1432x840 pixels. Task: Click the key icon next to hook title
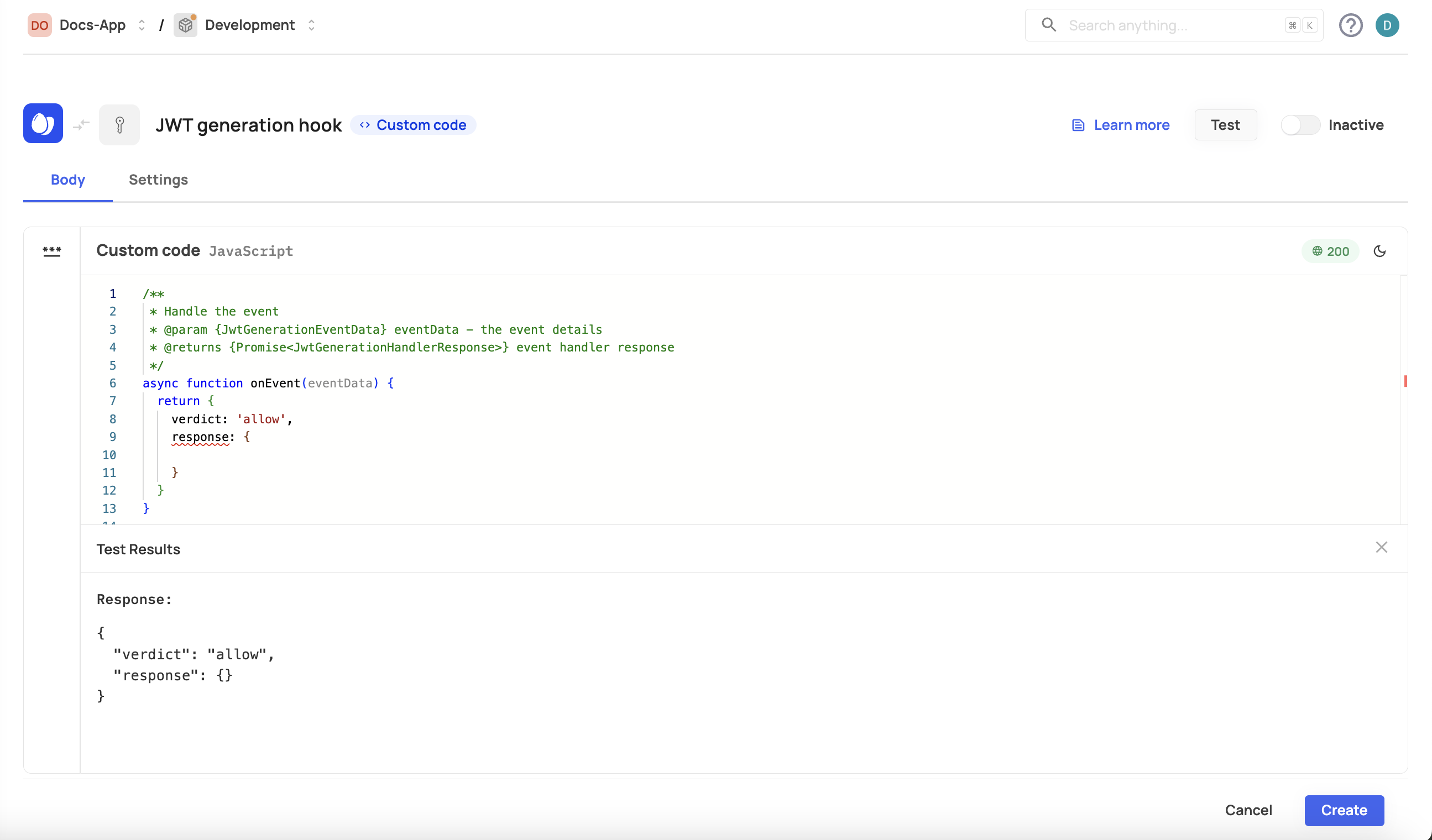pos(119,124)
